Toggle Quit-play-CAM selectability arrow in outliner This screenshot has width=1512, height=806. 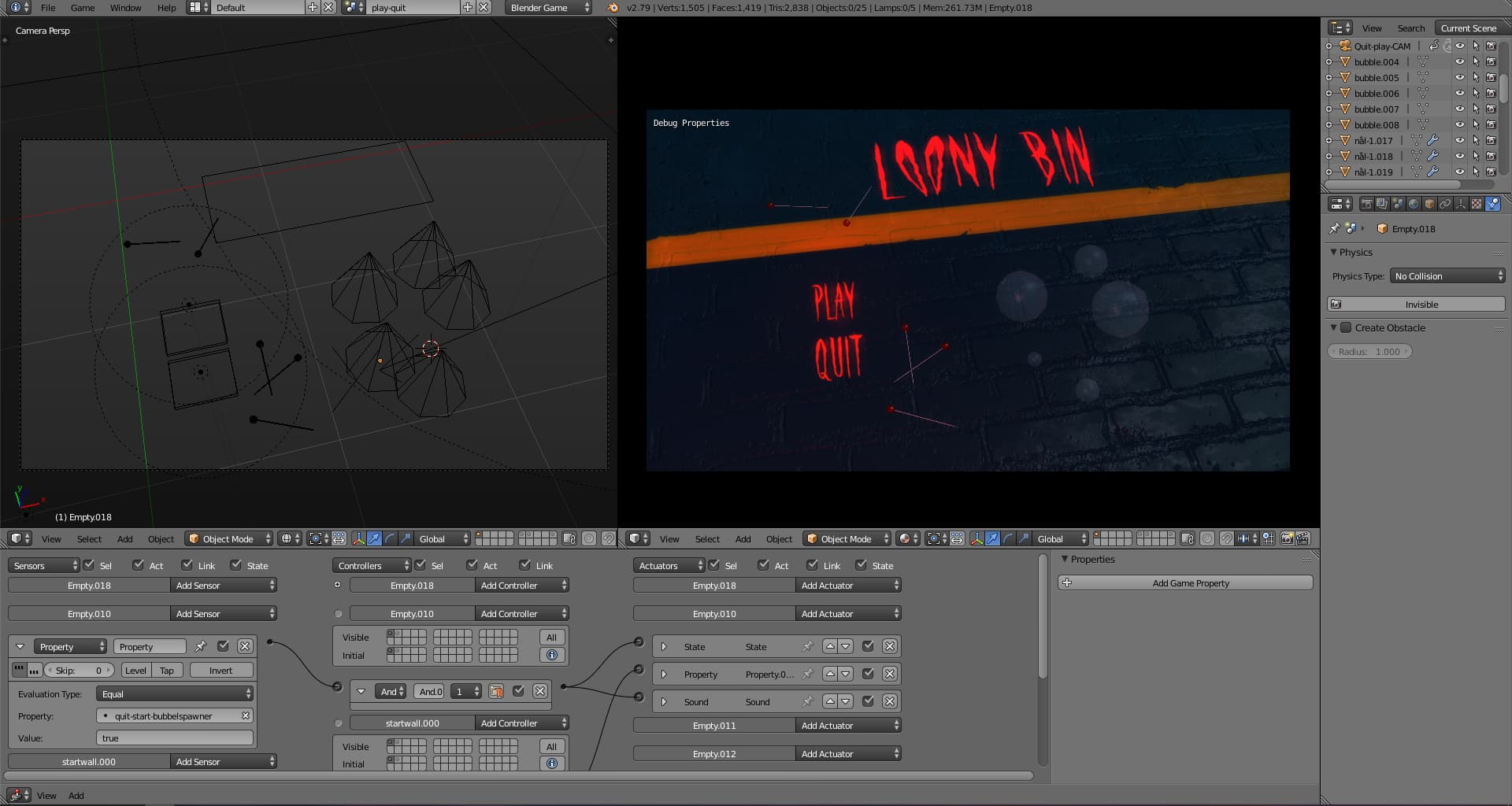(x=1476, y=46)
